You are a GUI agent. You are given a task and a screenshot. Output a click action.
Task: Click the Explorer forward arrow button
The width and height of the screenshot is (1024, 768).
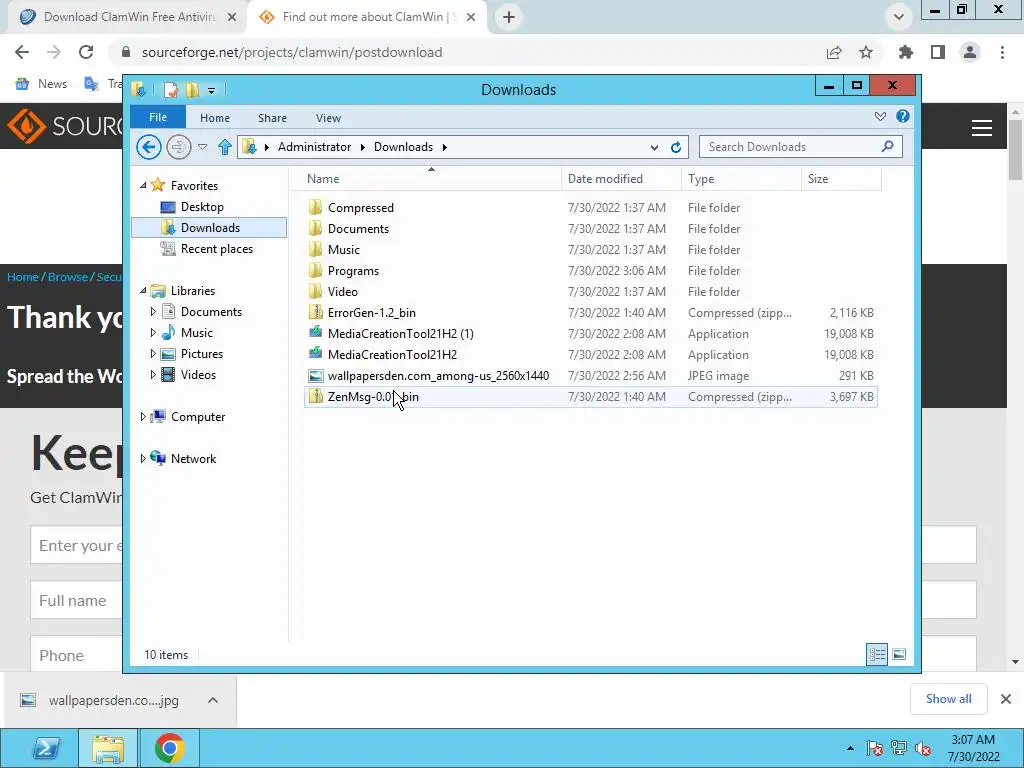tap(178, 147)
